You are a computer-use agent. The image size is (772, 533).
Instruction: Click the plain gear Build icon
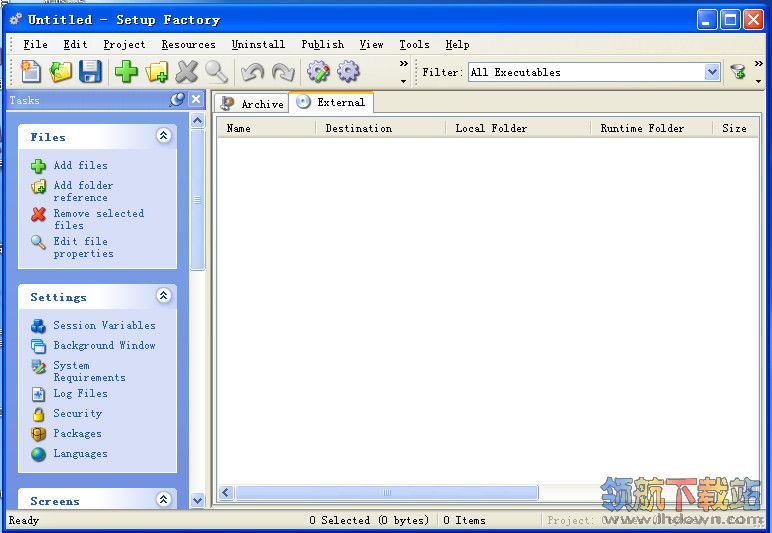(348, 72)
